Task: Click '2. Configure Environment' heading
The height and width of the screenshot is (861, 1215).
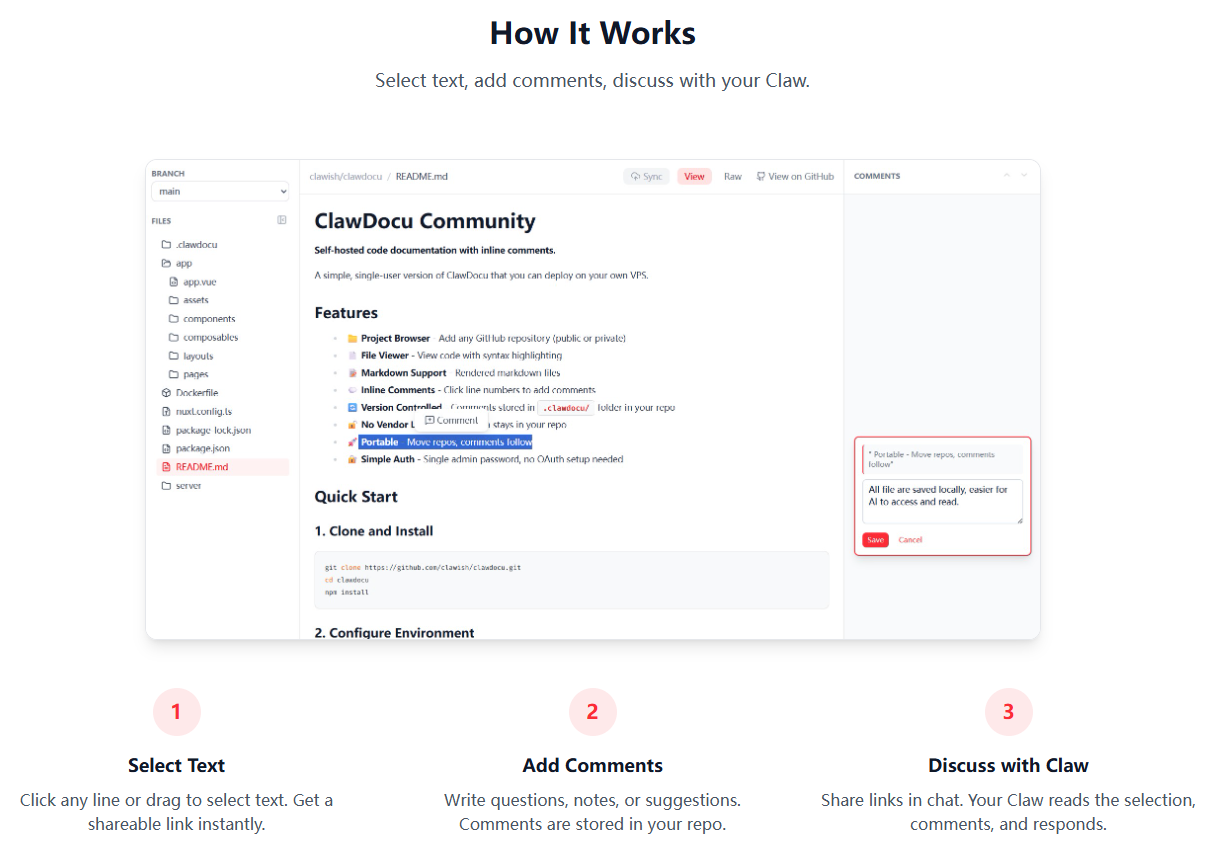Action: 395,633
